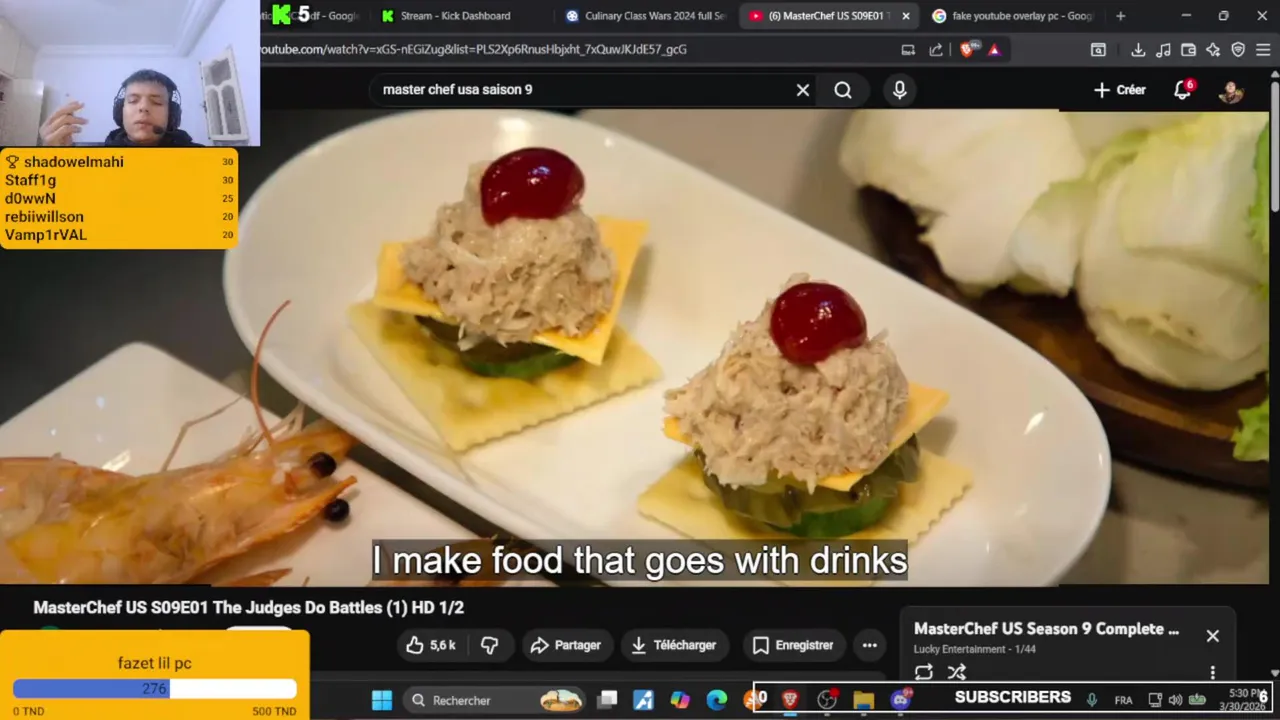The height and width of the screenshot is (720, 1280).
Task: Toggle the browser sidebar panel icon
Action: (x=1098, y=50)
